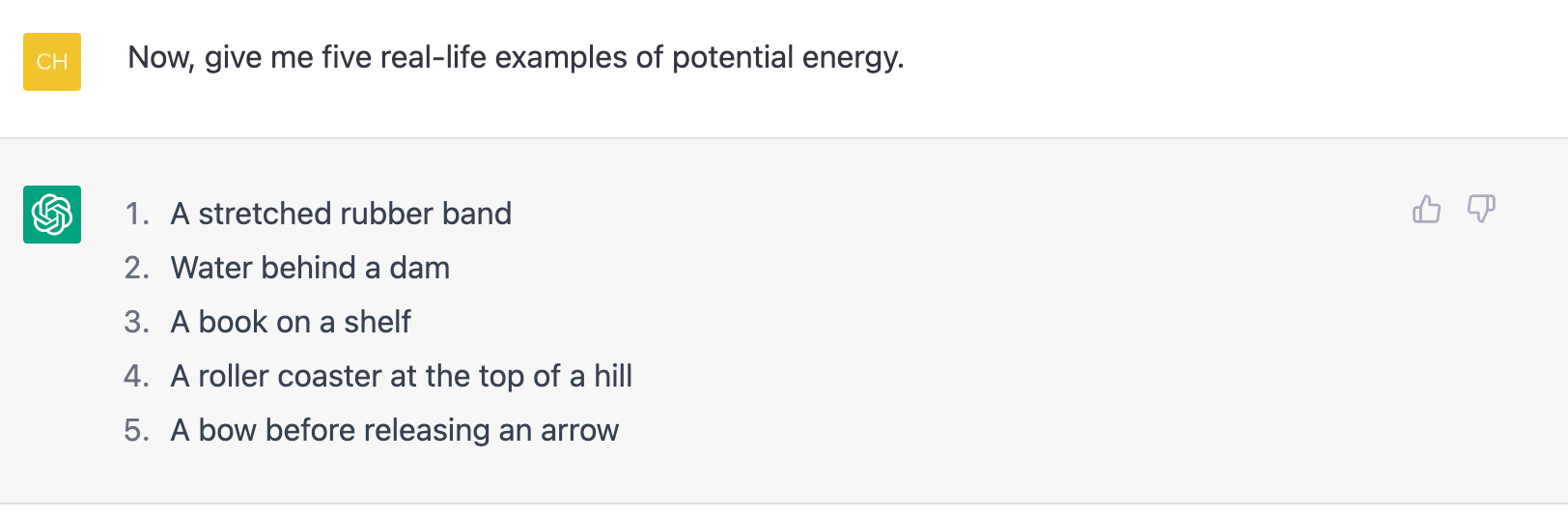Click the word 'arrow' in item five

579,431
